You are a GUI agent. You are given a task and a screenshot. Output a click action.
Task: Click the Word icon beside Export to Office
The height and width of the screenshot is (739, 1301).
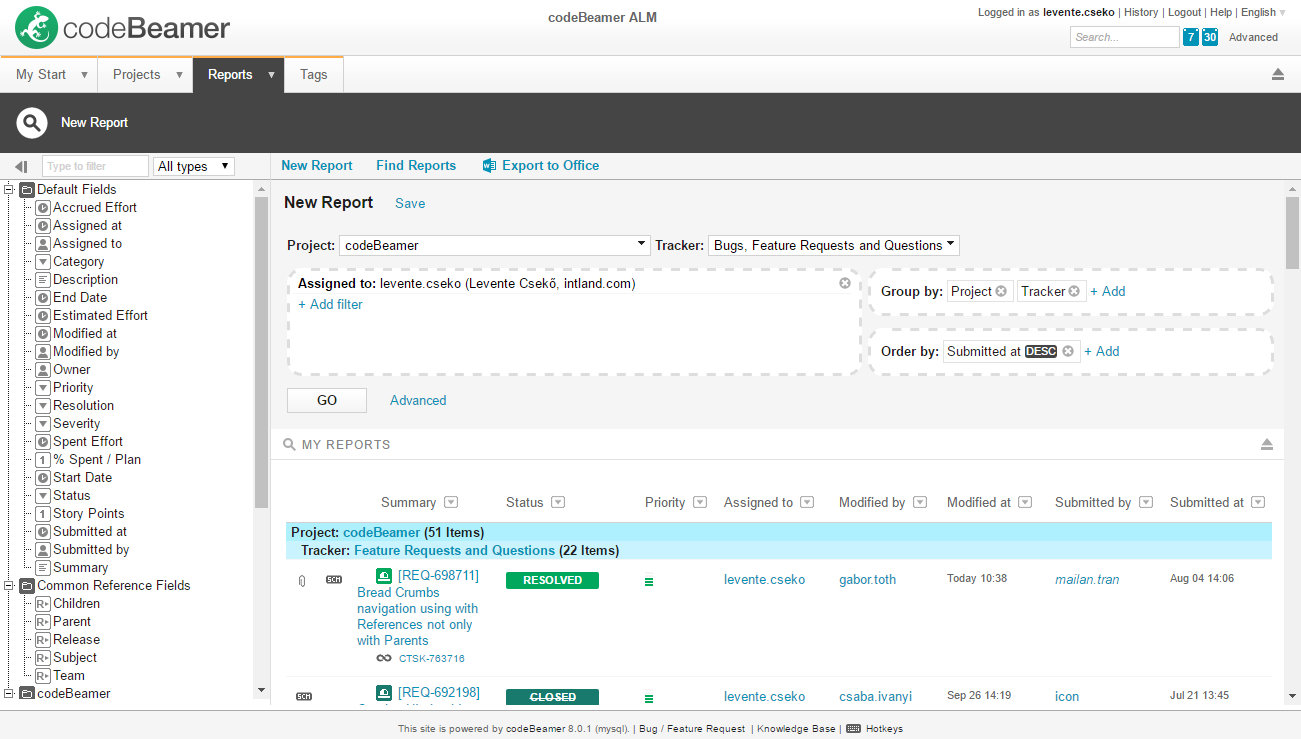(x=489, y=166)
